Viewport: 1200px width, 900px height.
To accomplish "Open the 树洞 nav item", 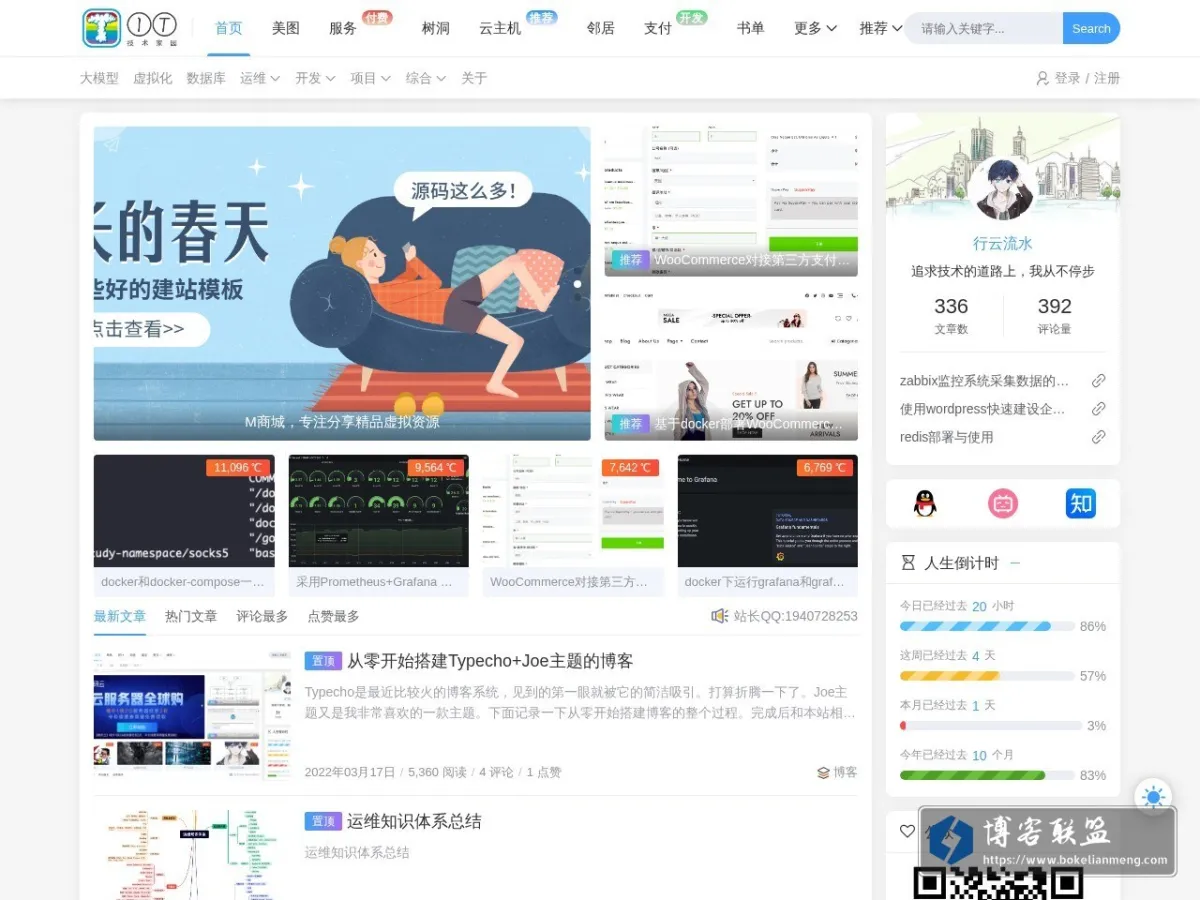I will pyautogui.click(x=436, y=28).
